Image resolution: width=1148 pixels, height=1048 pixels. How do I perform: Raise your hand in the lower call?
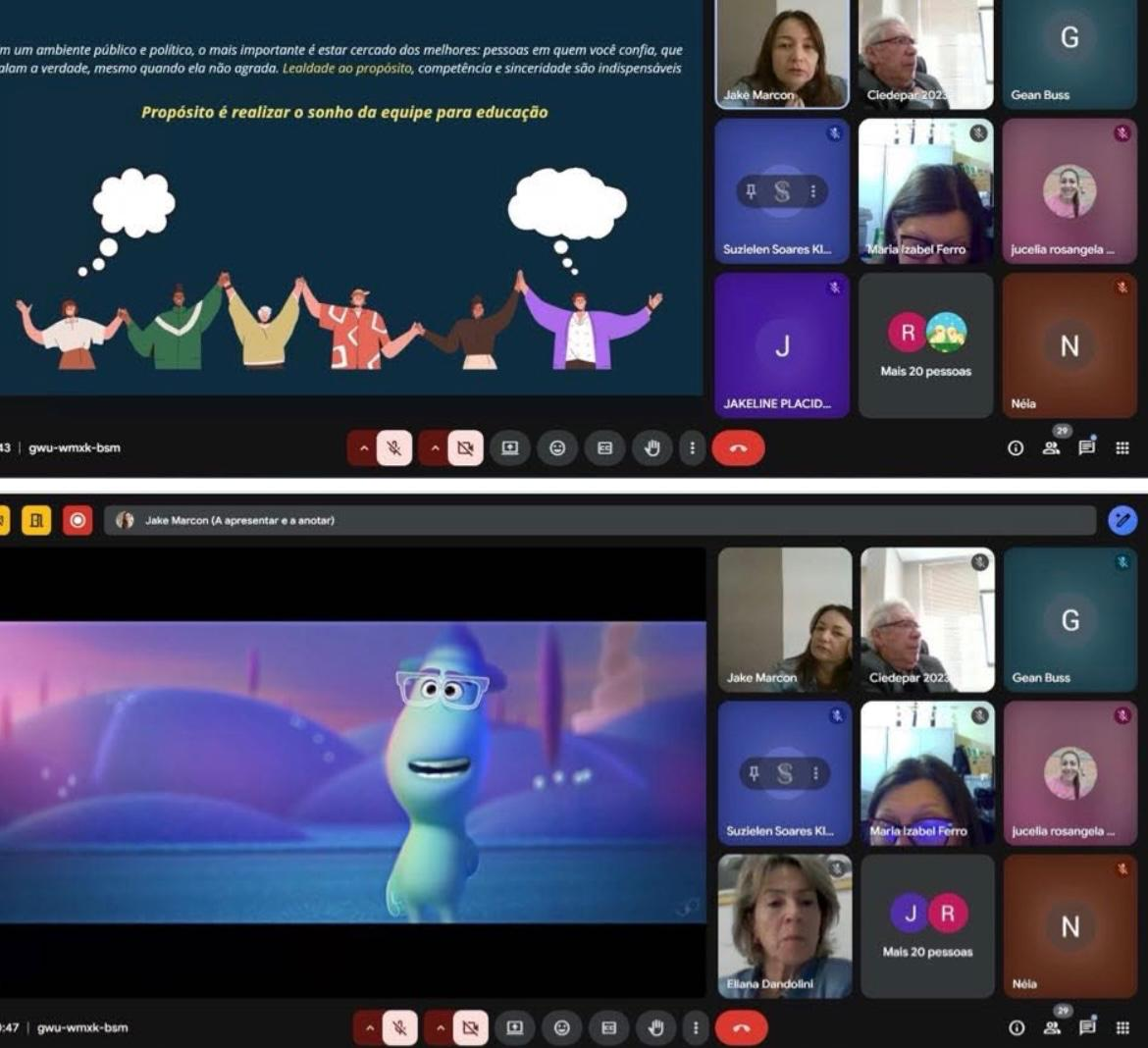pyautogui.click(x=656, y=1027)
